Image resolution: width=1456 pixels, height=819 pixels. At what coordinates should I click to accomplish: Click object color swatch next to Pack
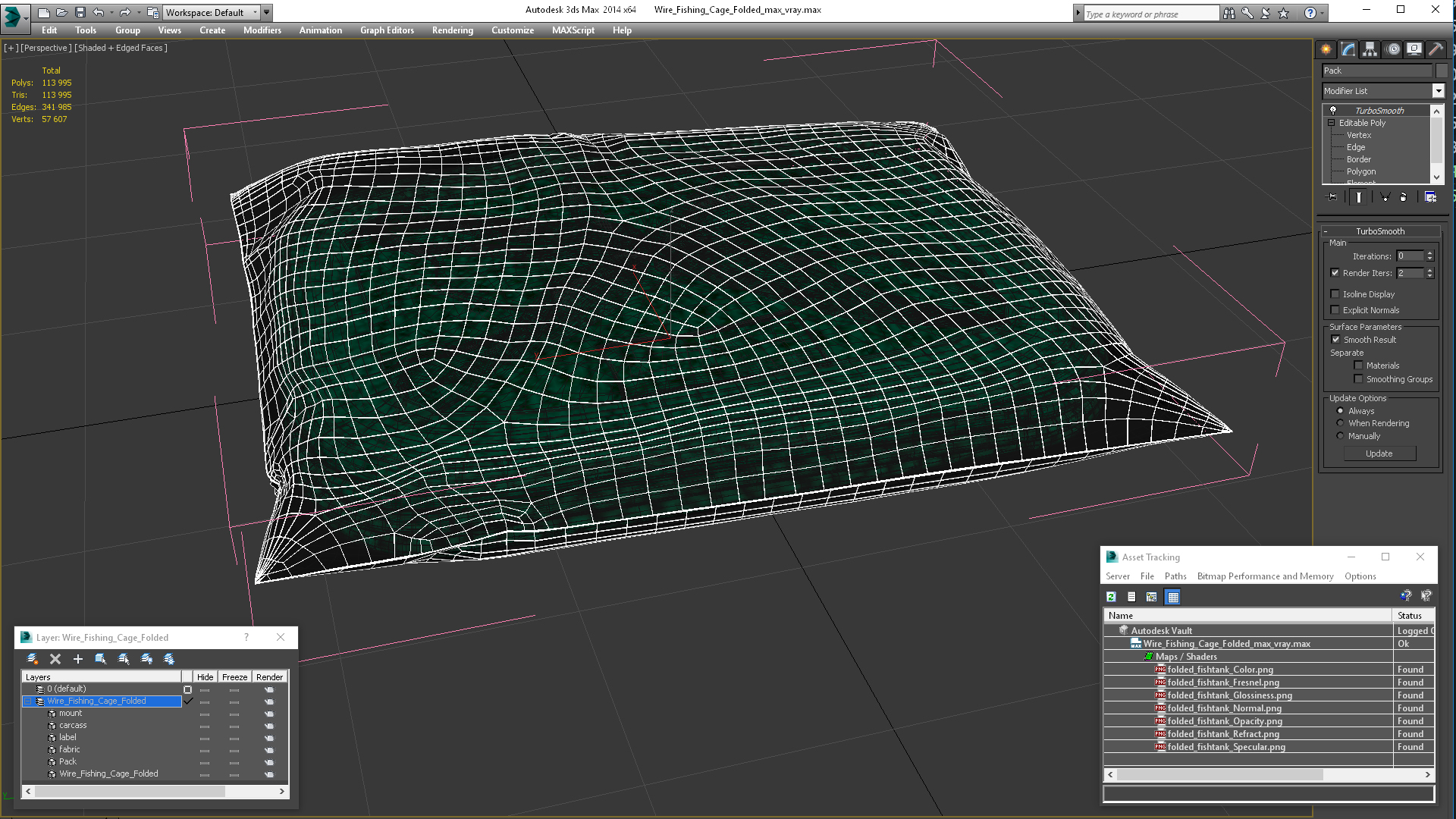(x=1442, y=71)
